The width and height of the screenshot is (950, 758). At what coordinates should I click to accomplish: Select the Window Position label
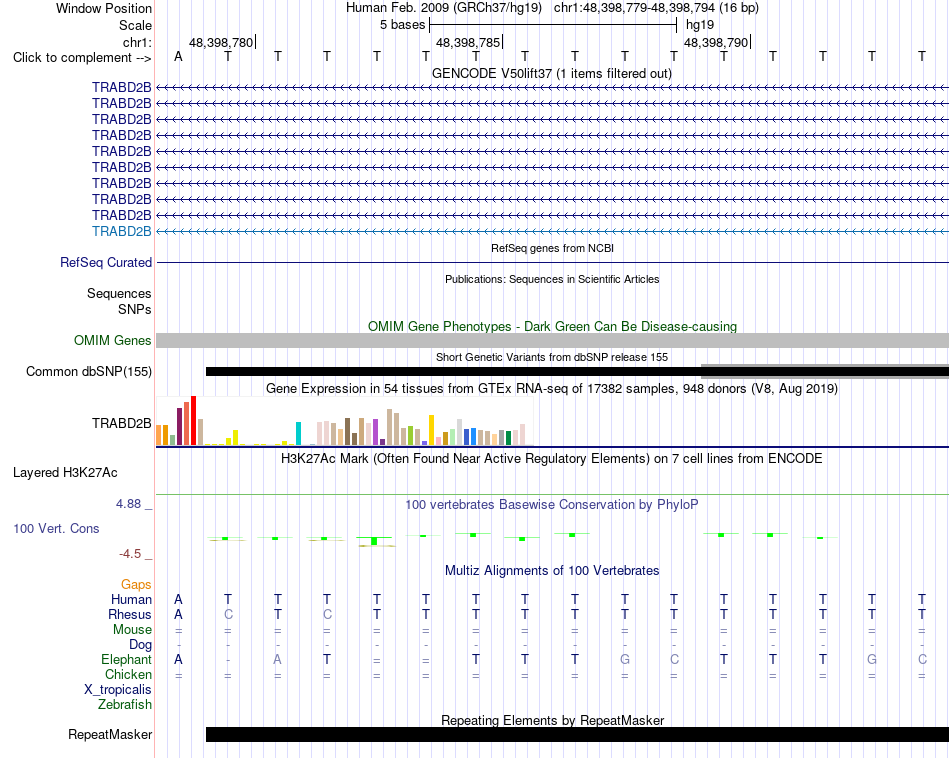tap(104, 8)
